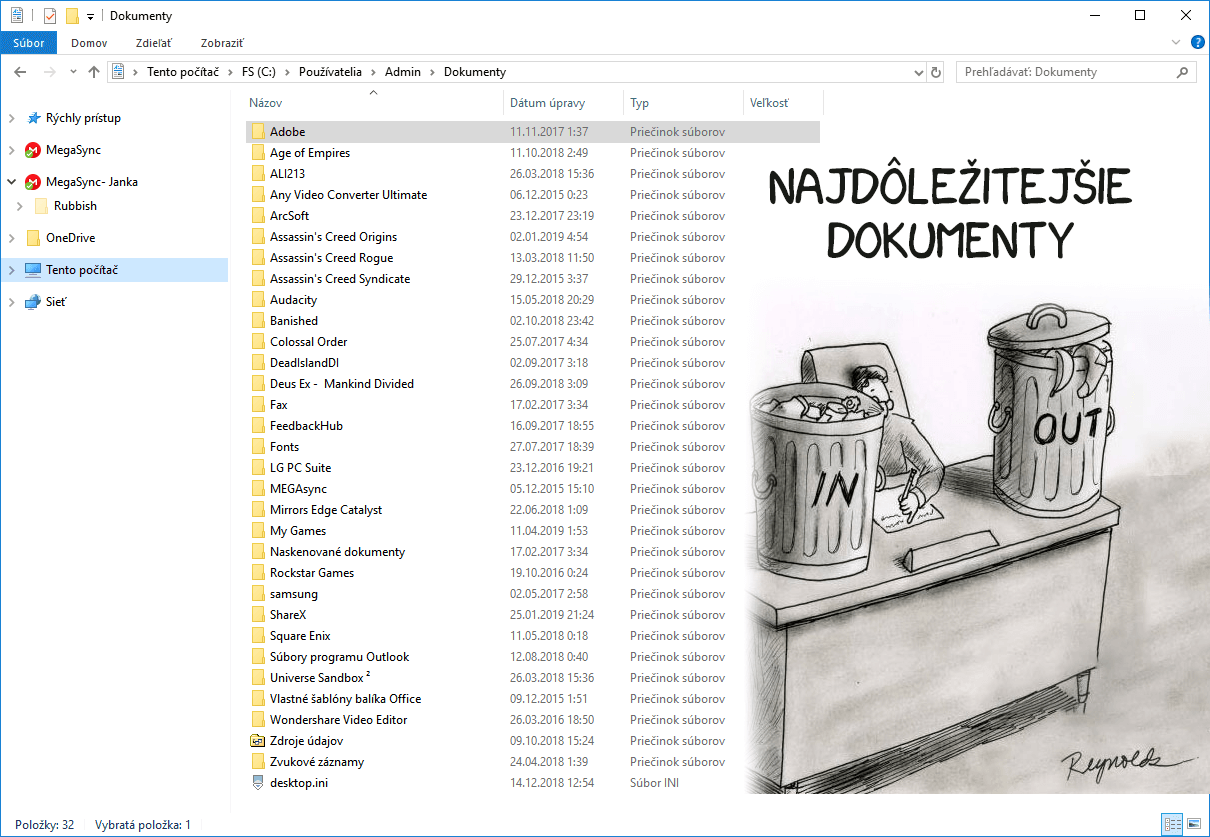Click the Admin breadcrumb in address bar
Screen dimensions: 1210x837
403,72
